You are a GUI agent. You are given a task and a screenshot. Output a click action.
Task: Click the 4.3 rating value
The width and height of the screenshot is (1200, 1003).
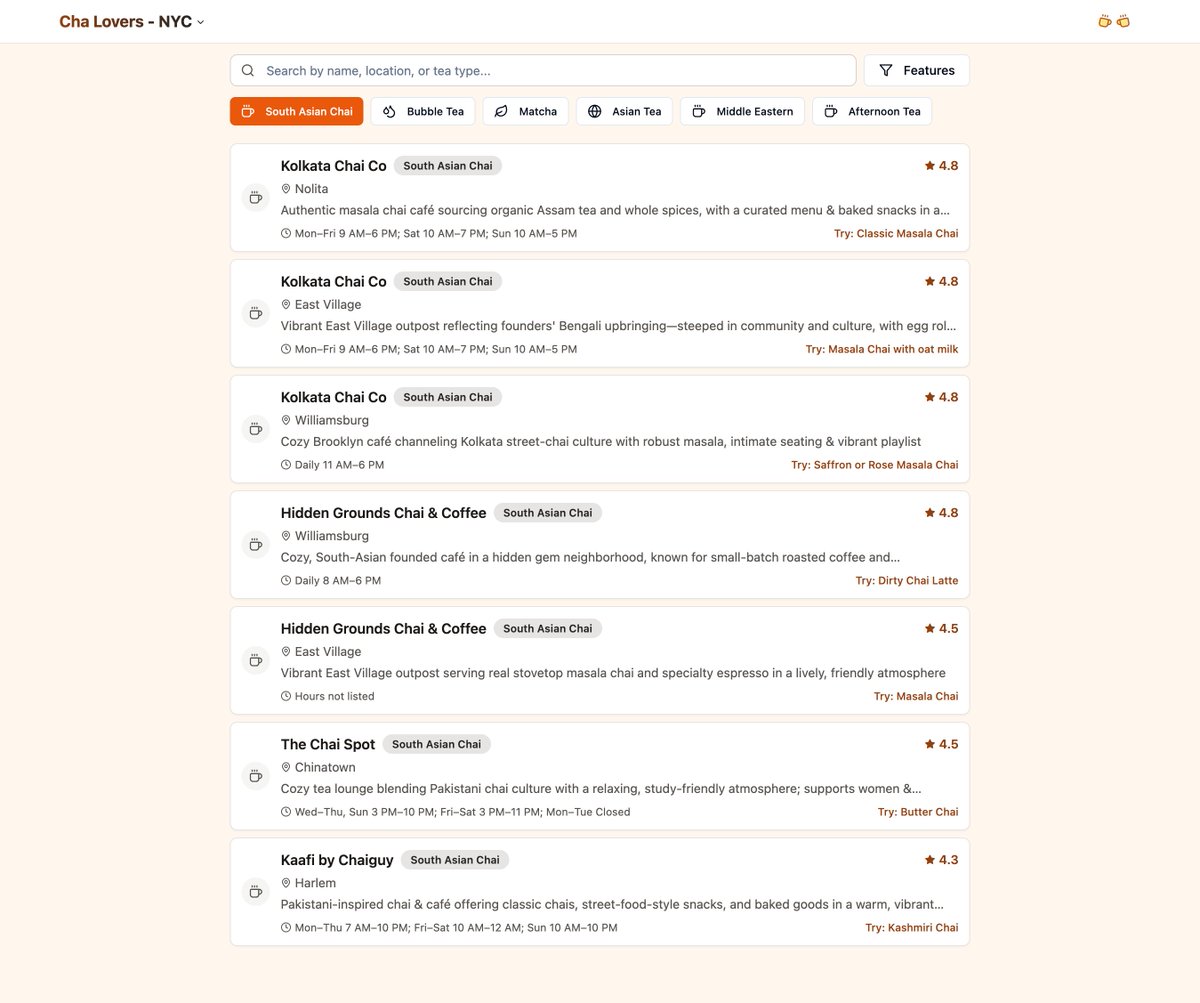pos(948,859)
